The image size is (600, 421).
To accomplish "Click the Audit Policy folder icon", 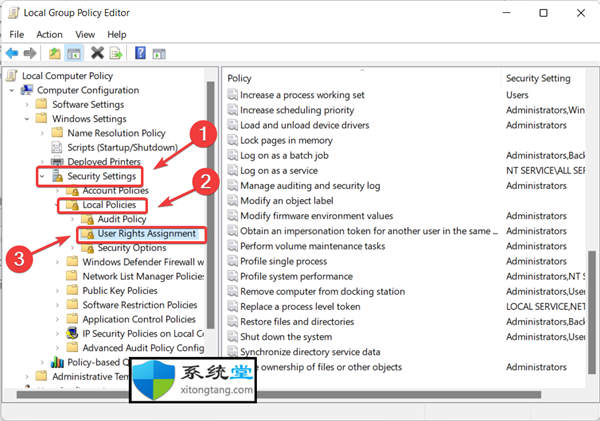I will [x=88, y=219].
